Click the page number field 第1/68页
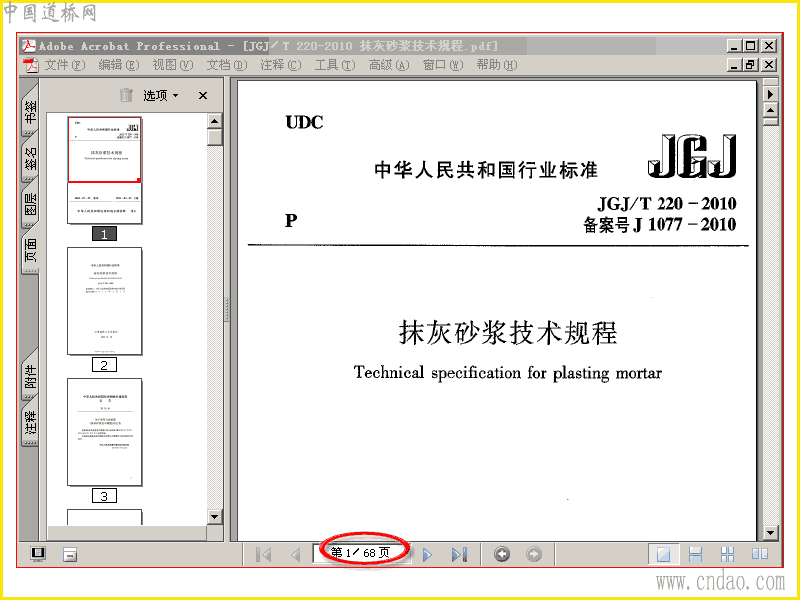Screen dimensions: 800x600 click(361, 553)
